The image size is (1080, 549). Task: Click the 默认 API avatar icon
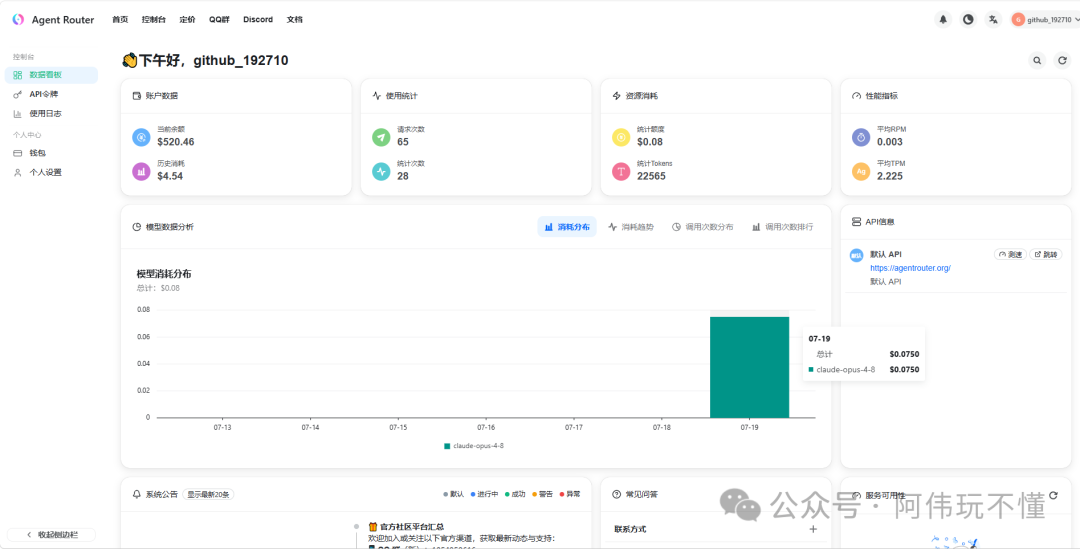coord(856,256)
